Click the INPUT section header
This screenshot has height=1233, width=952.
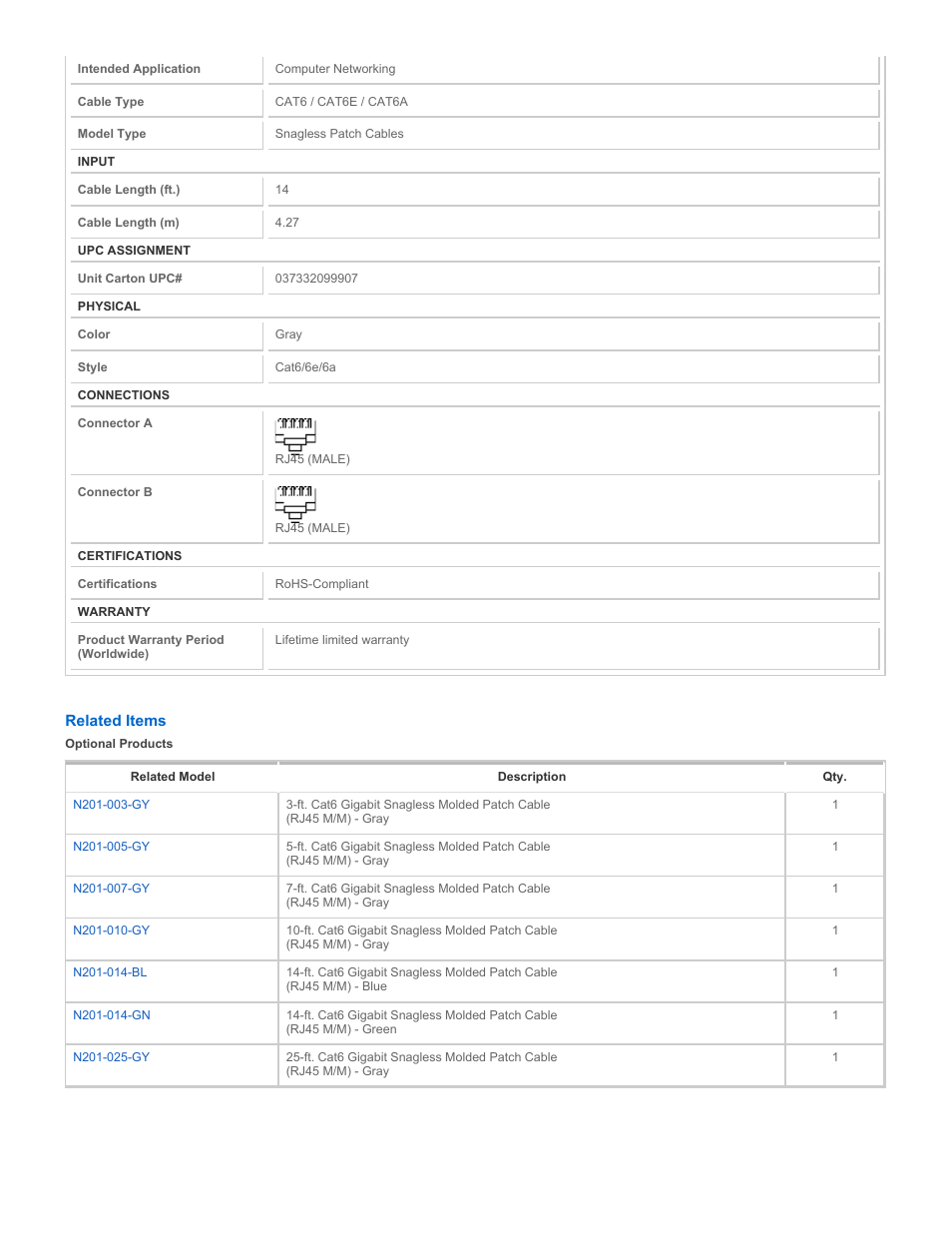[96, 162]
